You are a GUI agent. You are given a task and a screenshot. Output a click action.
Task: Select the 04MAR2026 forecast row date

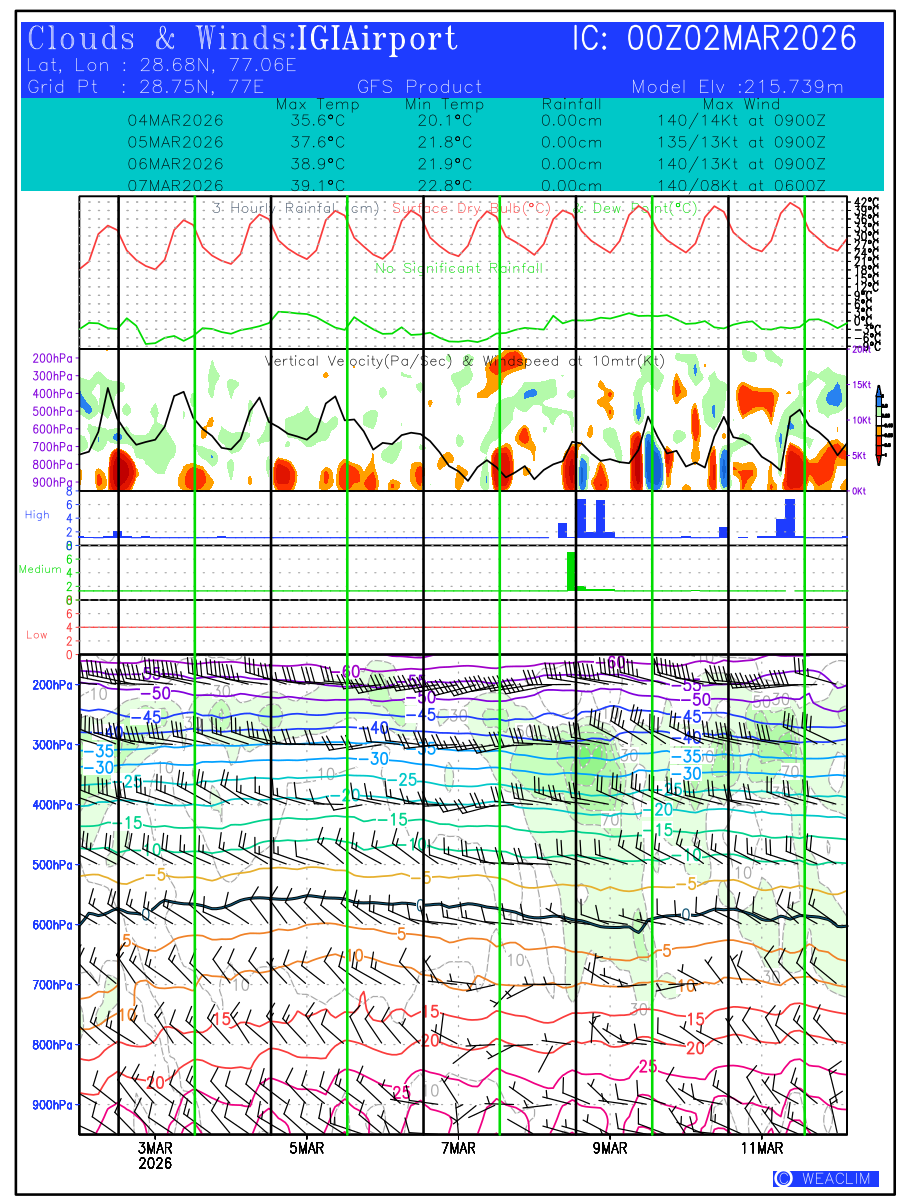tap(175, 121)
